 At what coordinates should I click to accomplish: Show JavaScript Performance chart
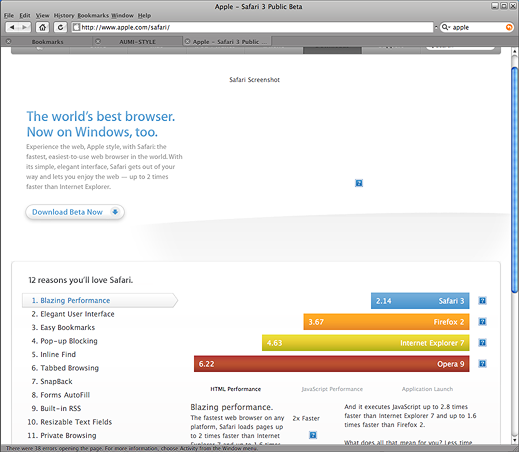(x=332, y=389)
